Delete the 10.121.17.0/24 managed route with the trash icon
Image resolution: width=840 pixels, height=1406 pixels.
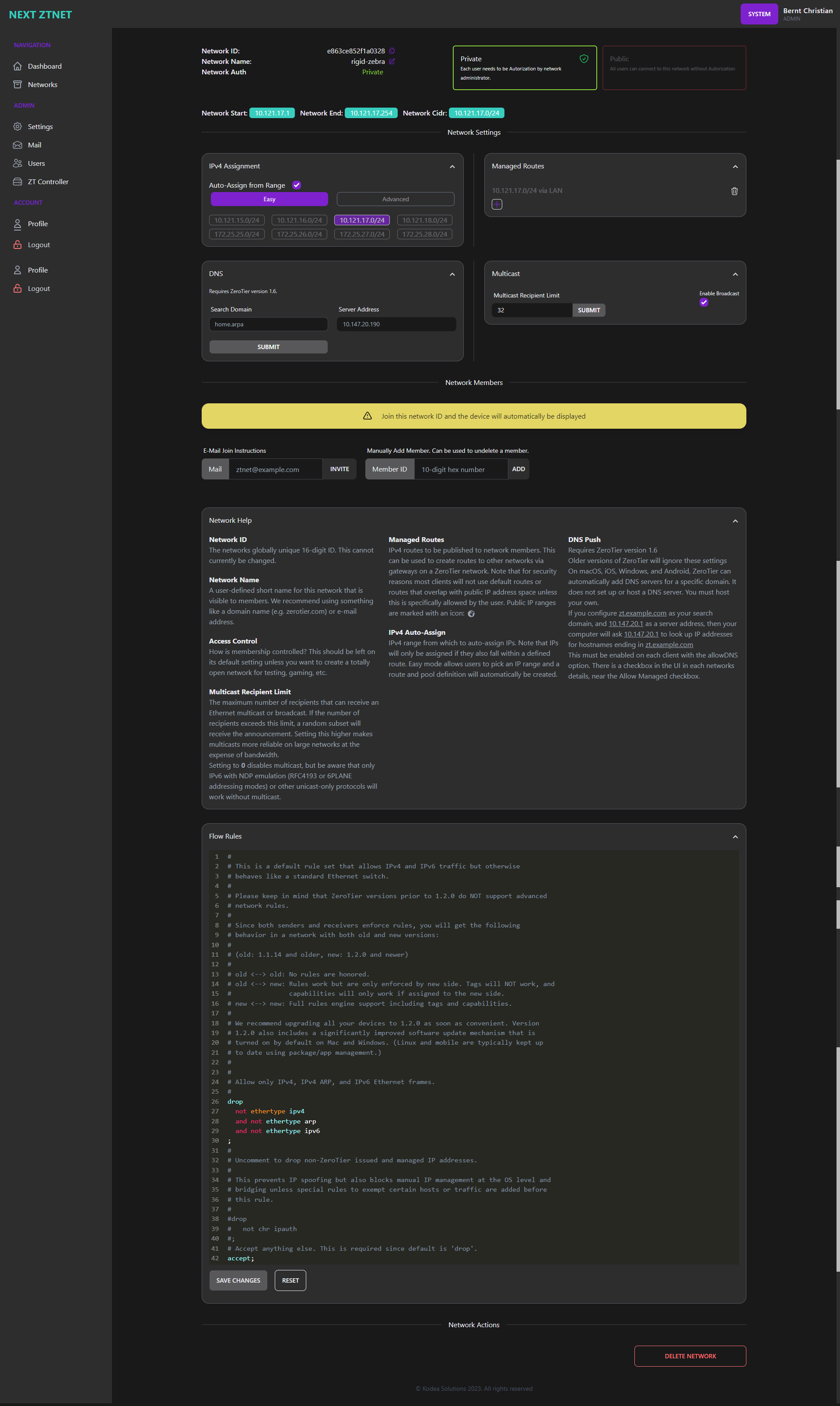point(734,191)
